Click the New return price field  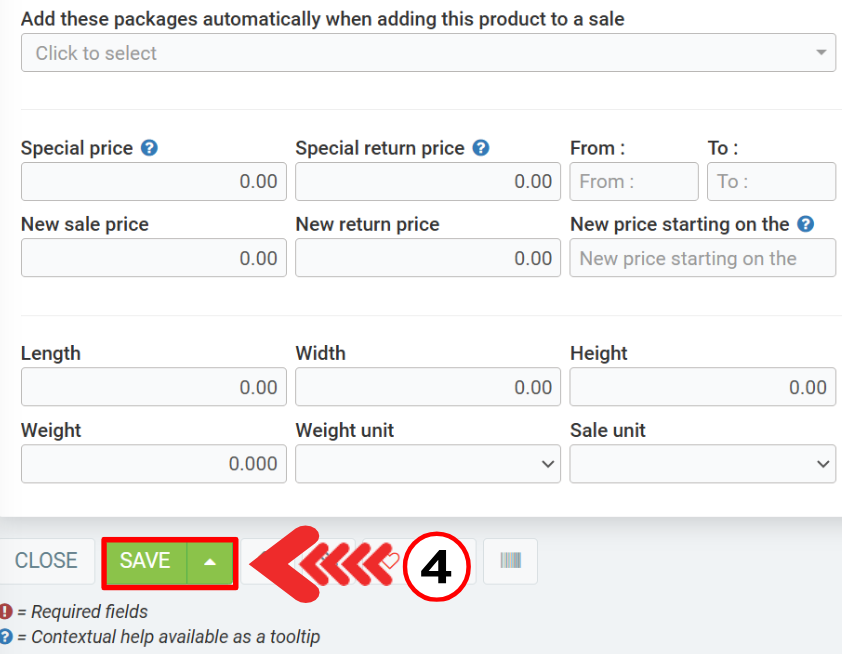click(x=427, y=258)
